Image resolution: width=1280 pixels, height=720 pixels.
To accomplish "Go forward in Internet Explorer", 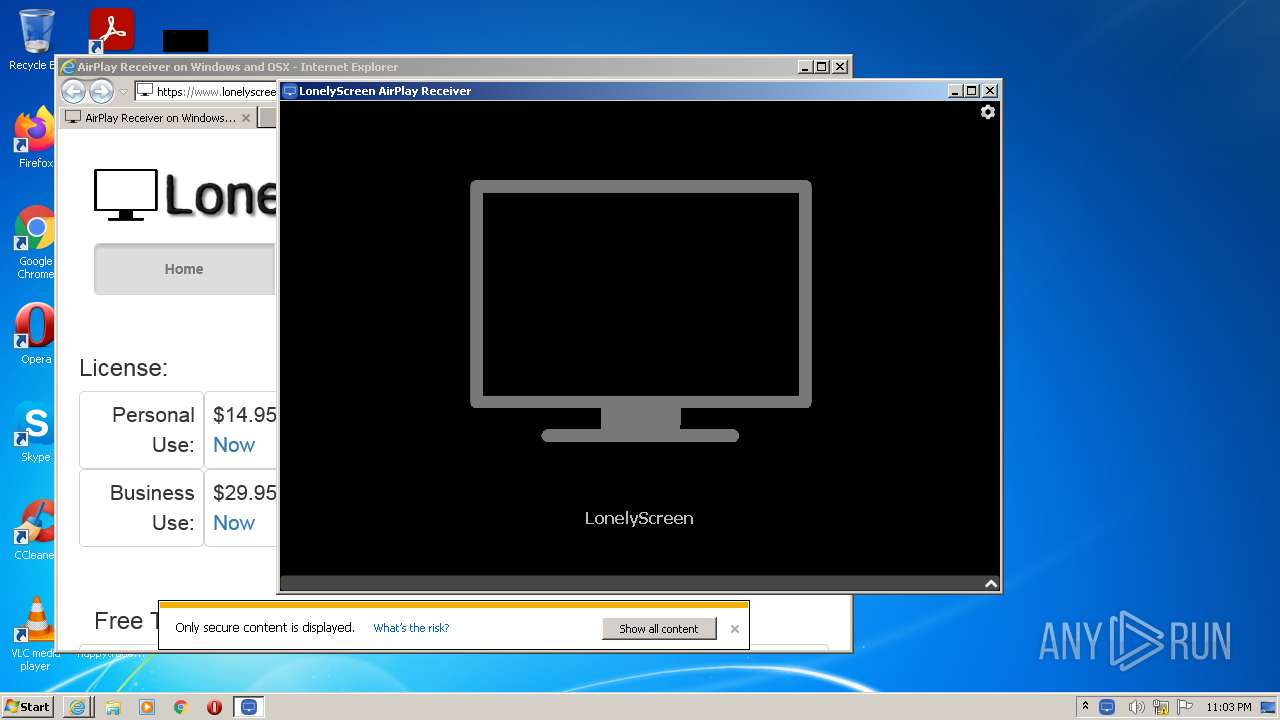I will coord(101,91).
